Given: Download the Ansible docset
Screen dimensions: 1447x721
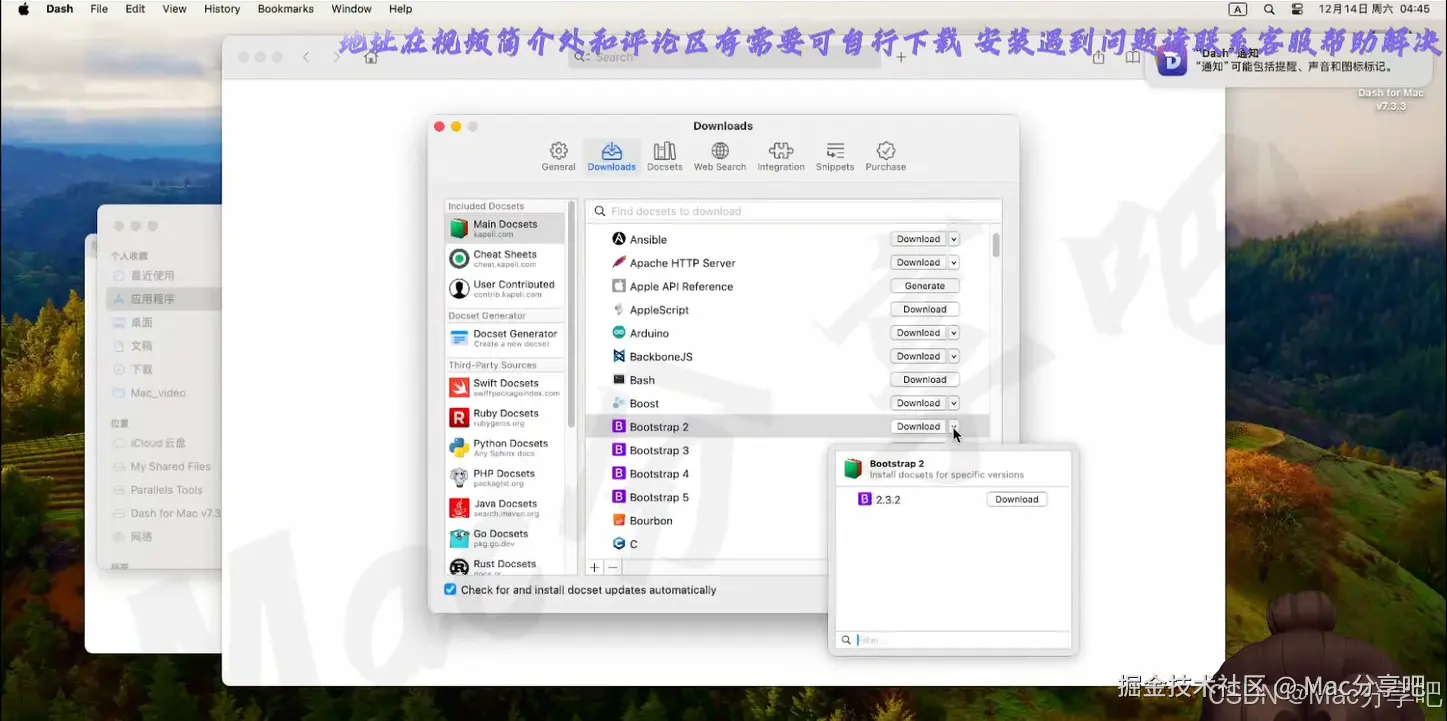Looking at the screenshot, I should (x=918, y=239).
